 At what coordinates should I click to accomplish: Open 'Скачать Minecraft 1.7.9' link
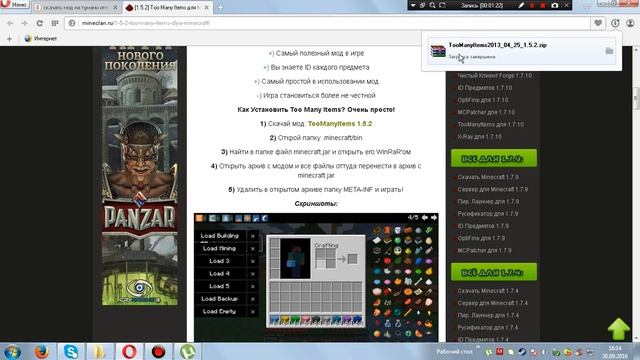[x=488, y=177]
